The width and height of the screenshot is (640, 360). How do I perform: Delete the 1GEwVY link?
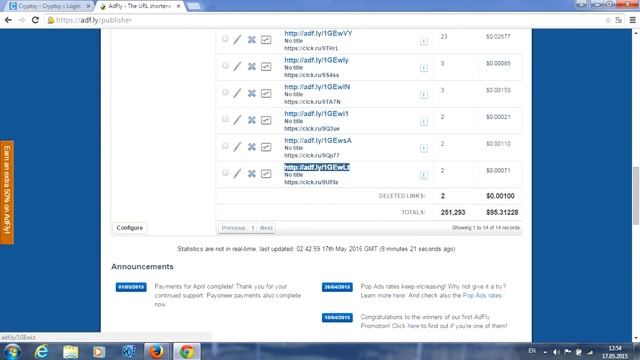click(x=252, y=40)
